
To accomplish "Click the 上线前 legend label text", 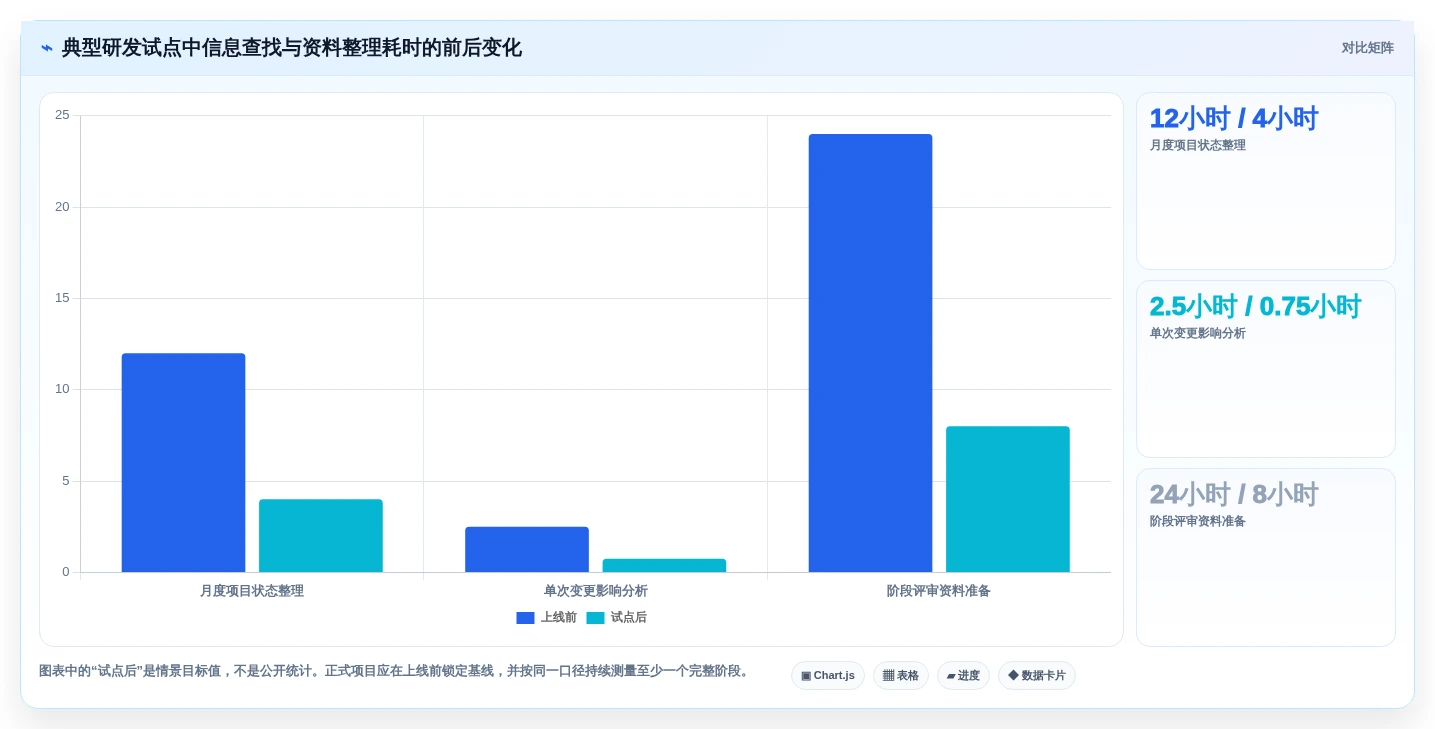I will (559, 618).
